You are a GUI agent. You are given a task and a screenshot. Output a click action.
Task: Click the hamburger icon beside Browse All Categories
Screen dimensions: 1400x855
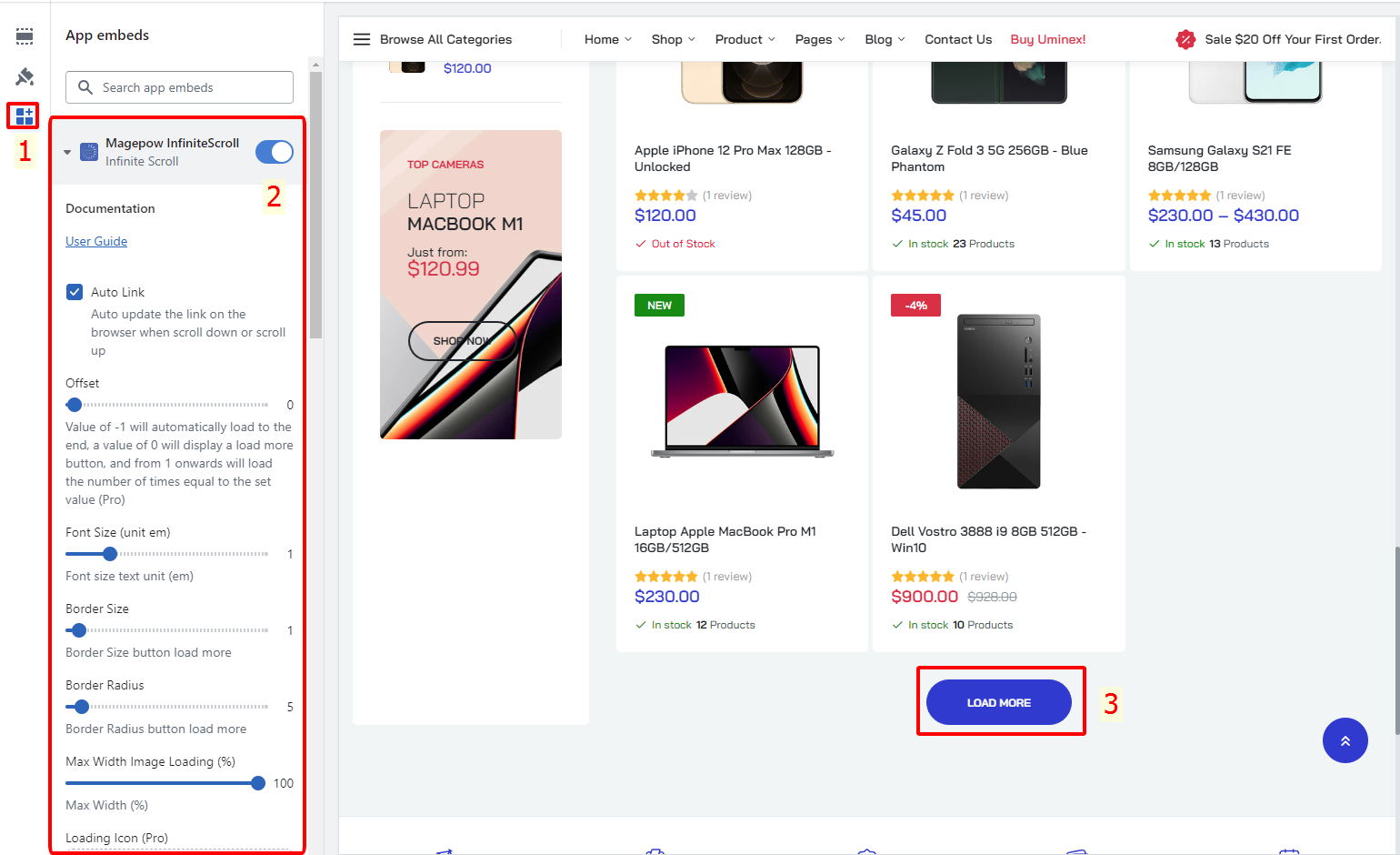tap(362, 39)
